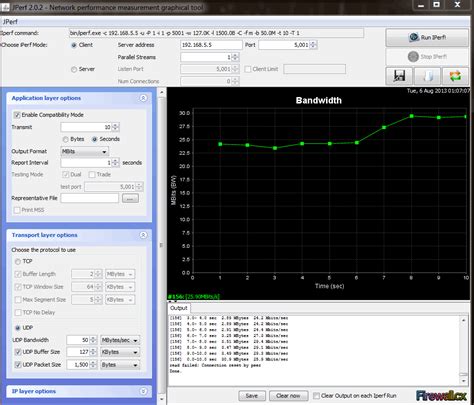Viewport: 474px width, 405px height.
Task: Open the Output Format MBits dropdown
Action: [85, 151]
